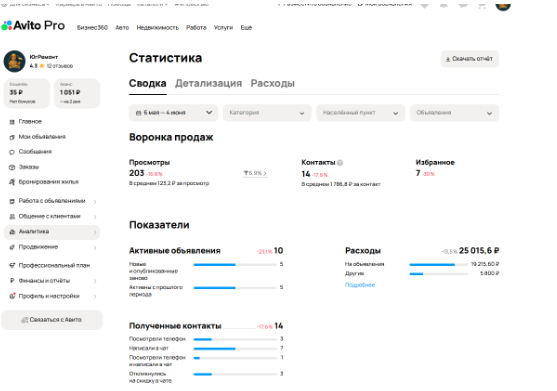Open the Объявления filter dropdown

[454, 113]
